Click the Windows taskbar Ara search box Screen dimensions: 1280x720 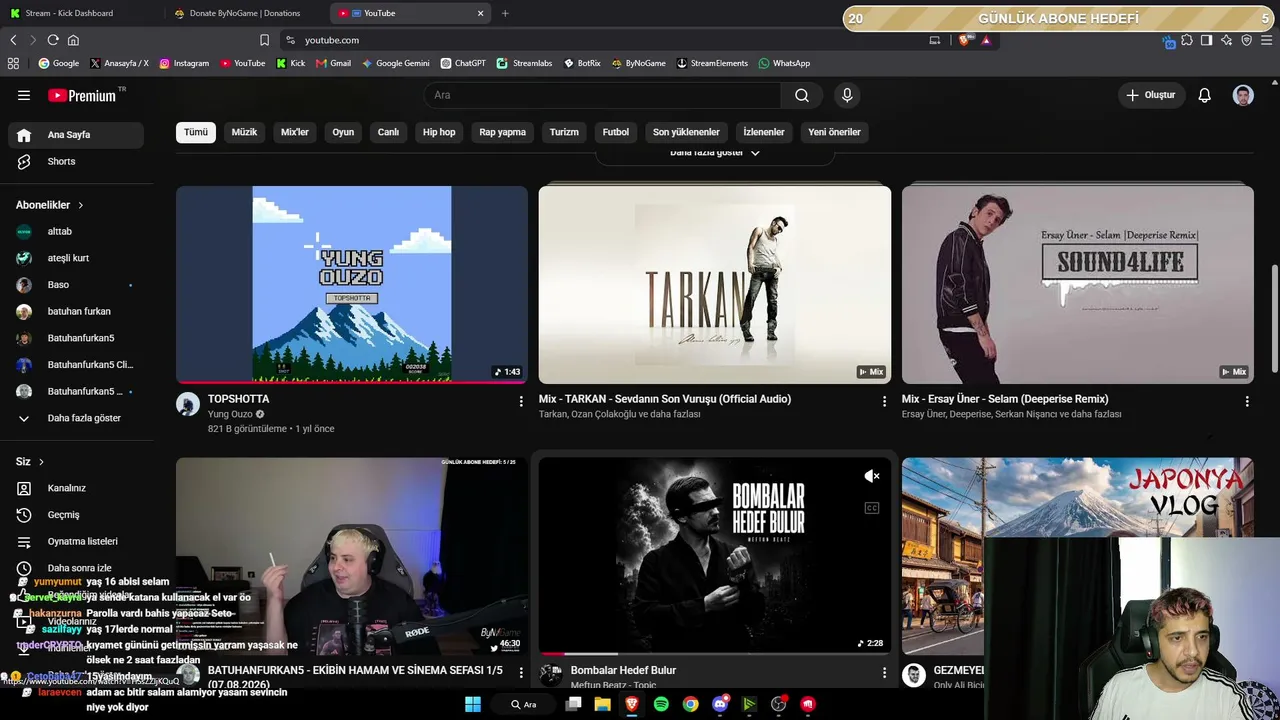click(x=525, y=704)
